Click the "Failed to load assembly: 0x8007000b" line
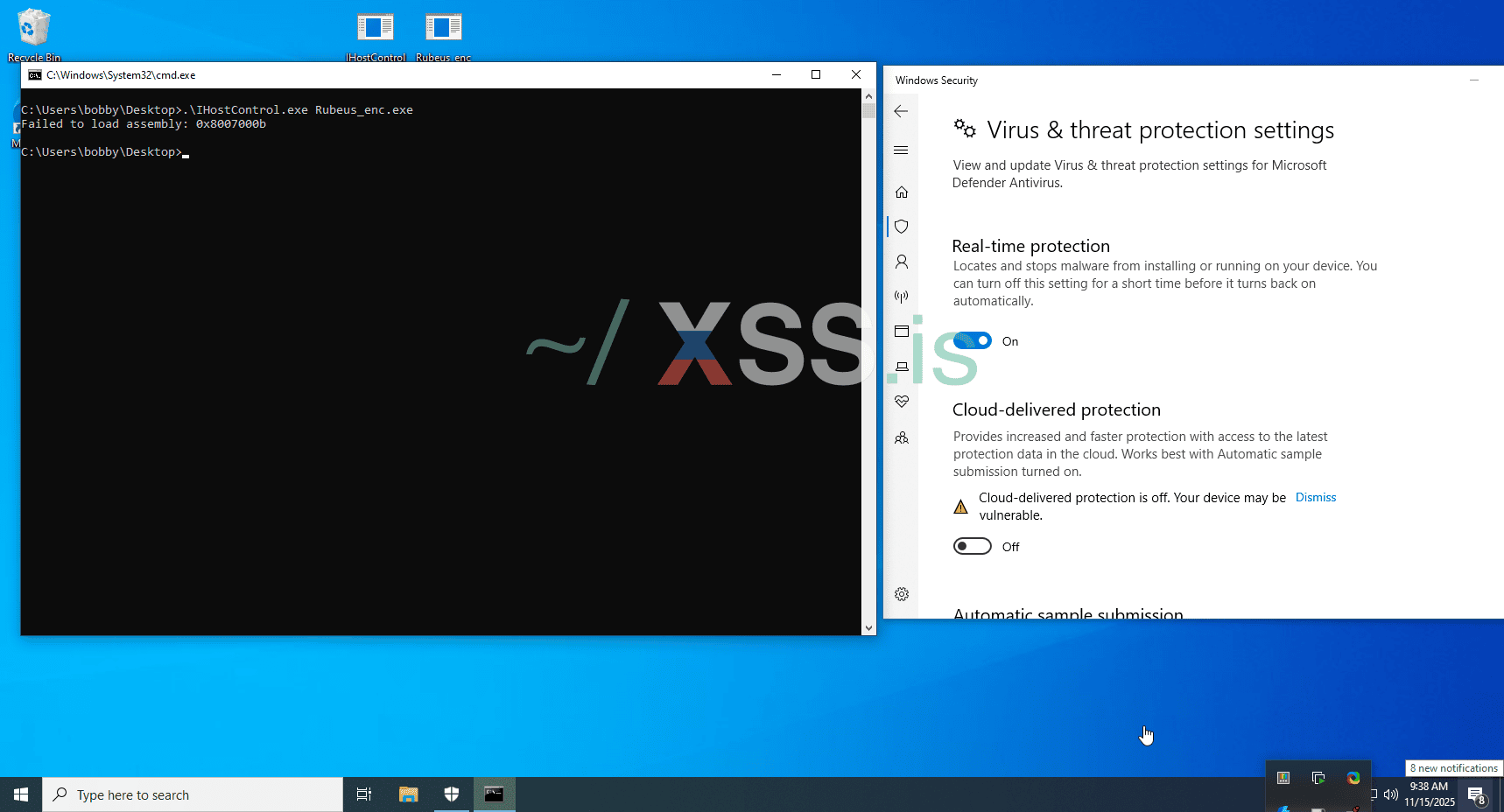Image resolution: width=1504 pixels, height=812 pixels. [144, 124]
